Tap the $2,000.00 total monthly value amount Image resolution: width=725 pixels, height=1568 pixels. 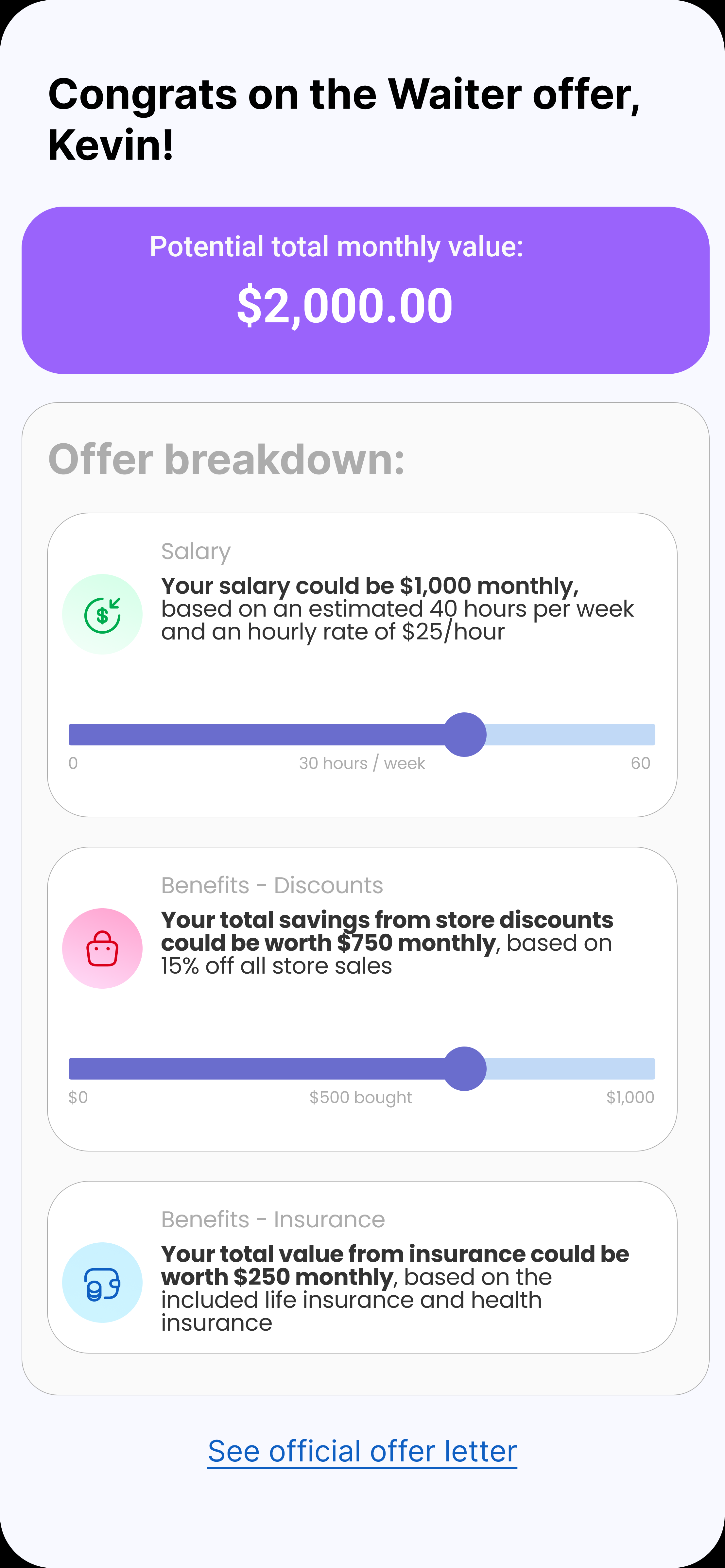click(x=345, y=305)
